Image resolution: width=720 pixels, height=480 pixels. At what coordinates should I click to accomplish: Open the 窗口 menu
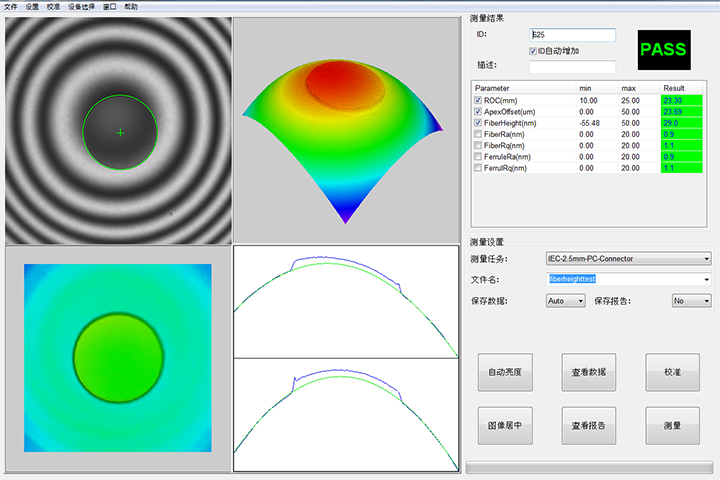tap(109, 6)
